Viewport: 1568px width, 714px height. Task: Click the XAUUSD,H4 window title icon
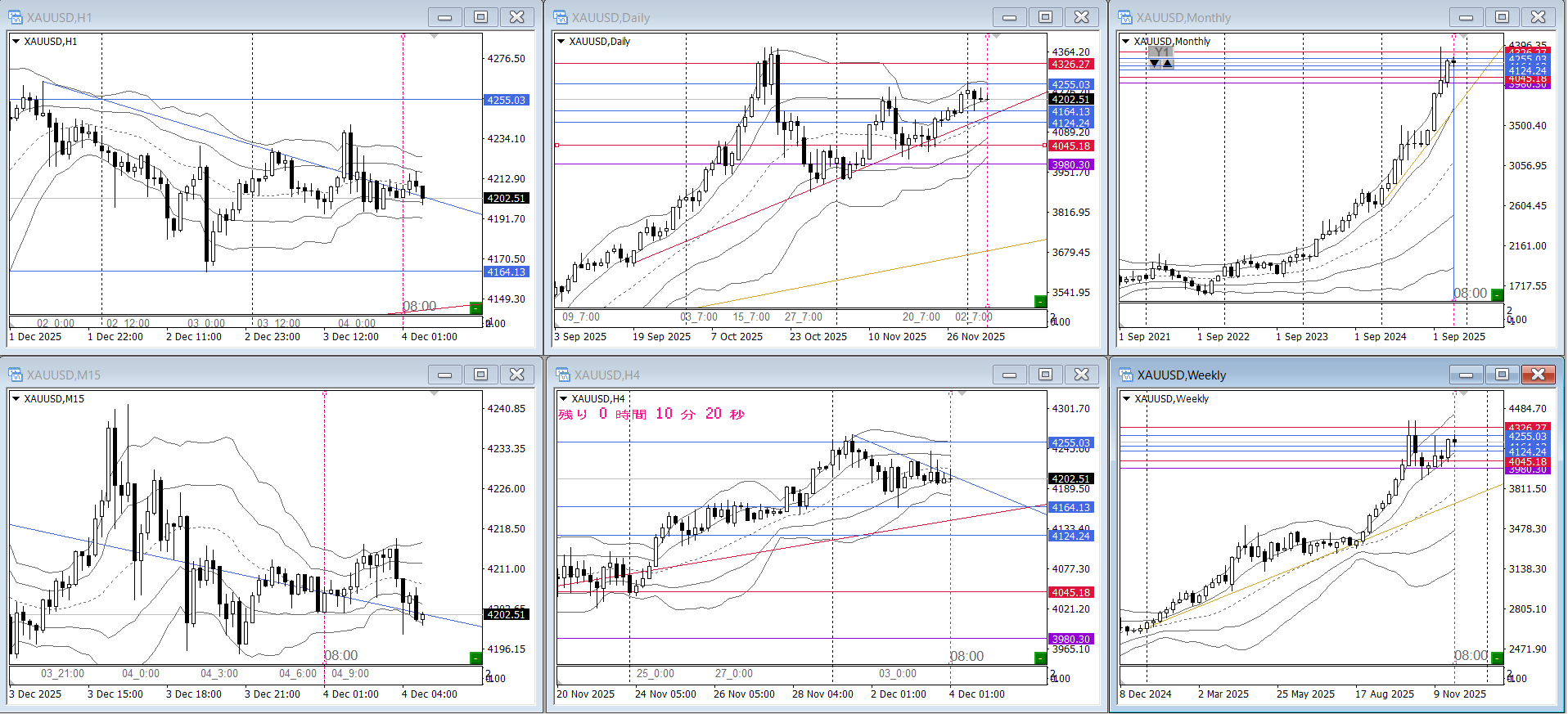pos(563,375)
